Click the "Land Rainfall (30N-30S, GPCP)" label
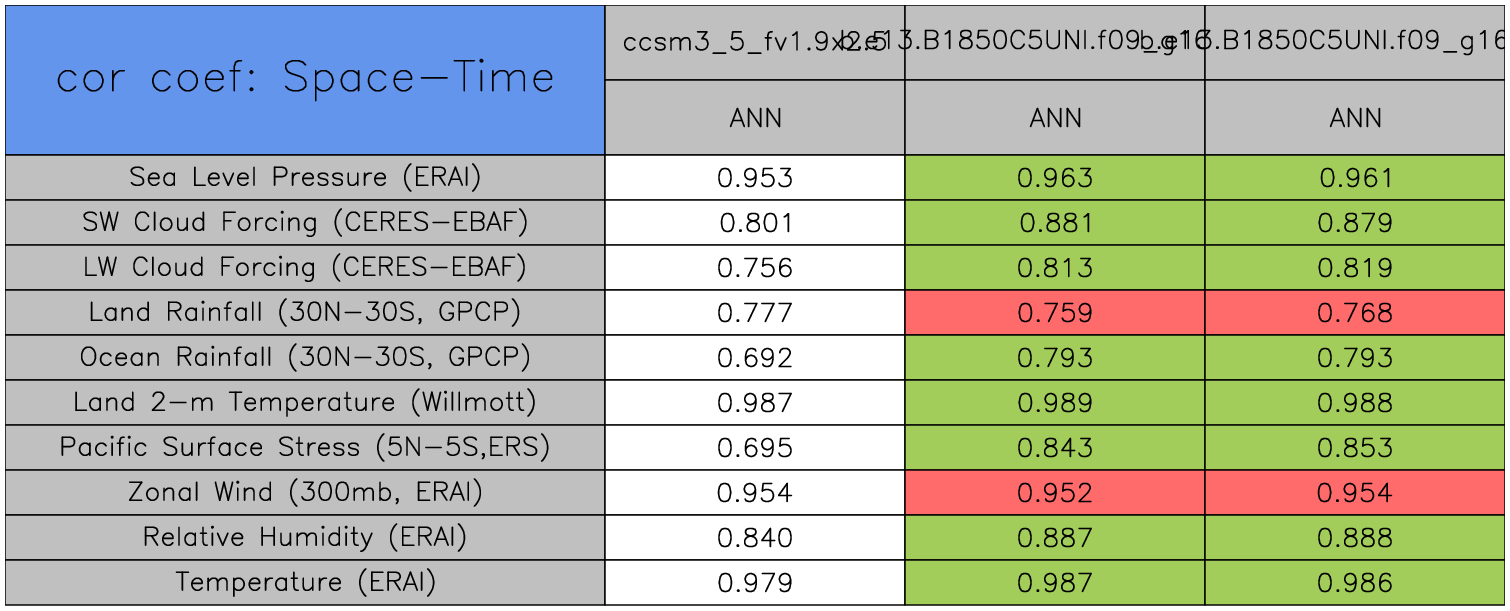Image resolution: width=1510 pixels, height=611 pixels. tap(304, 312)
